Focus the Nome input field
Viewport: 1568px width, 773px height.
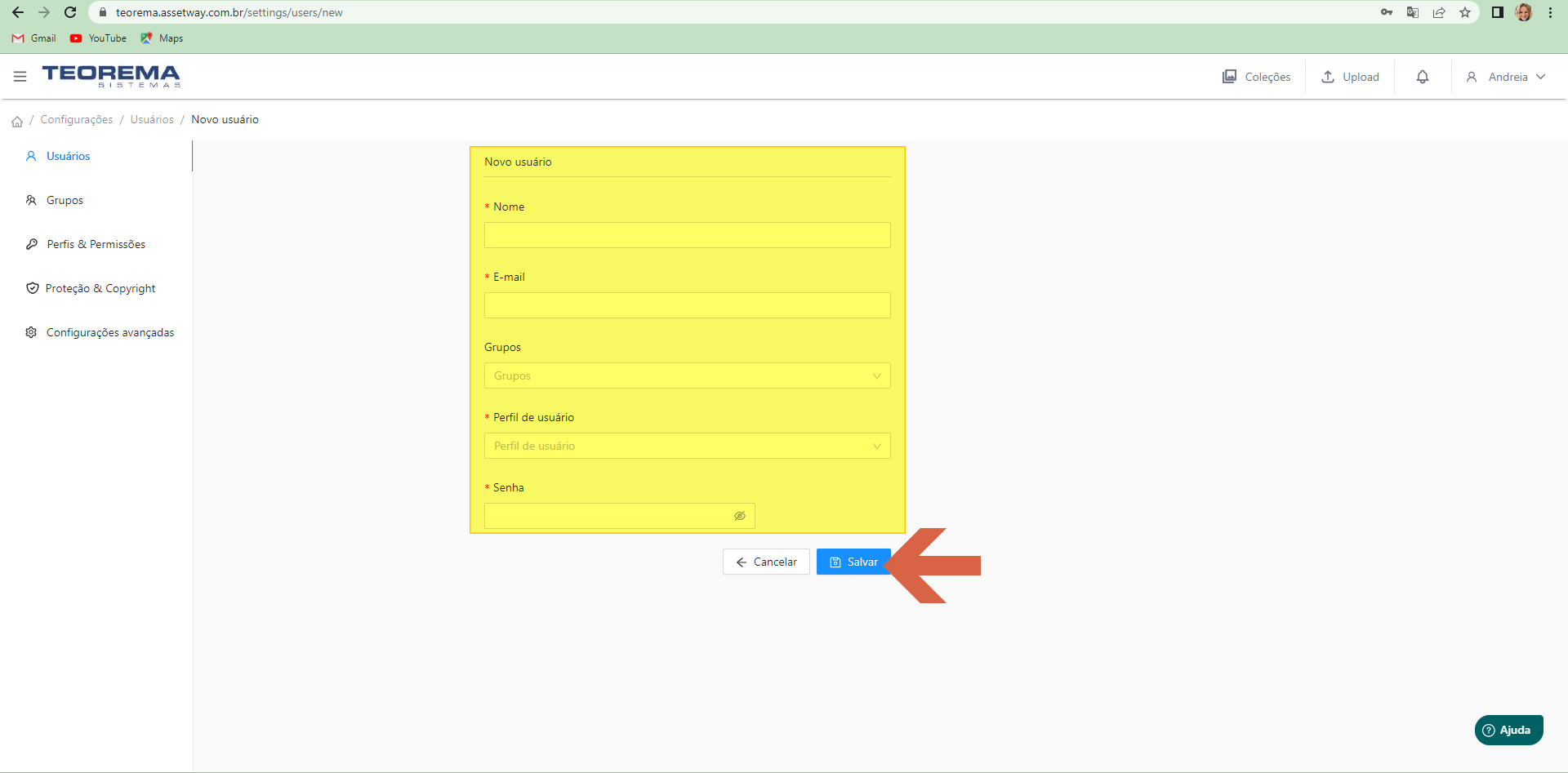(688, 235)
